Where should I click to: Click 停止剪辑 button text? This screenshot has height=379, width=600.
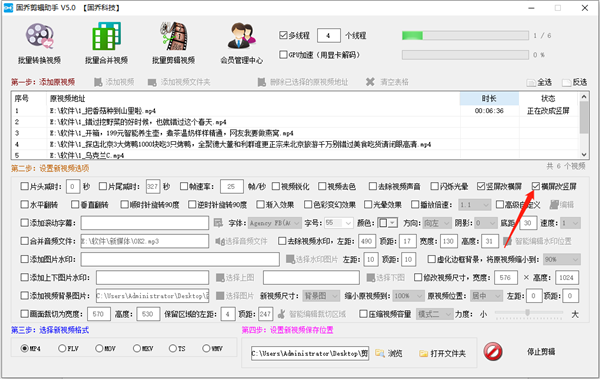pos(541,352)
